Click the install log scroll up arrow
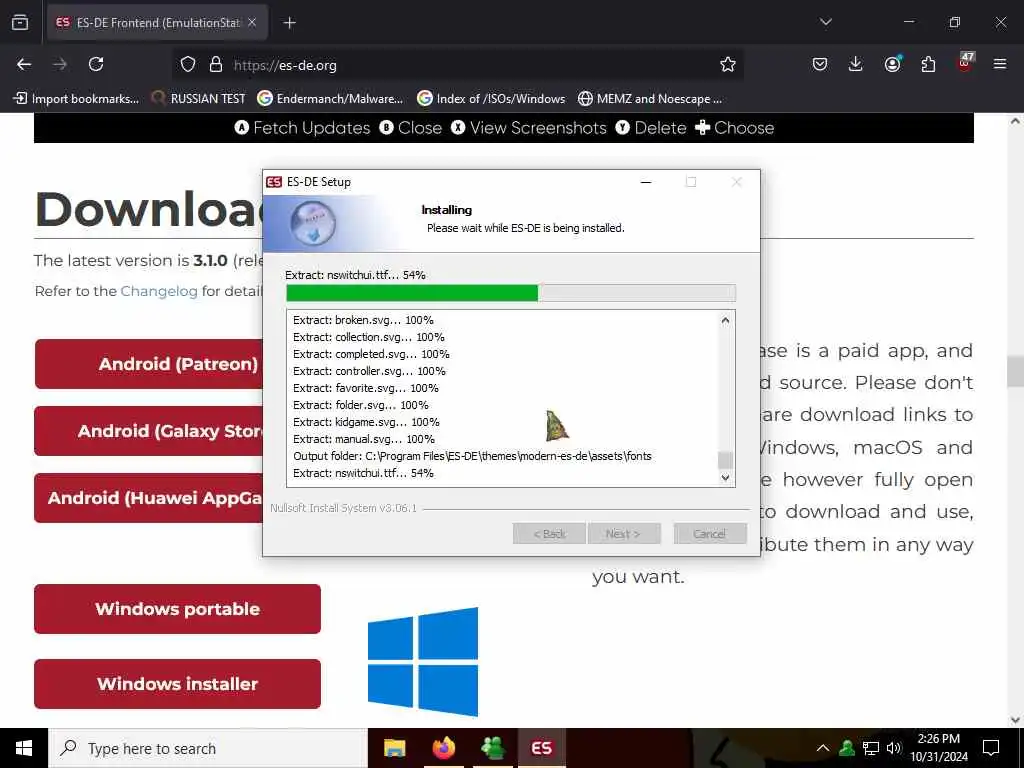The width and height of the screenshot is (1024, 768). tap(725, 320)
